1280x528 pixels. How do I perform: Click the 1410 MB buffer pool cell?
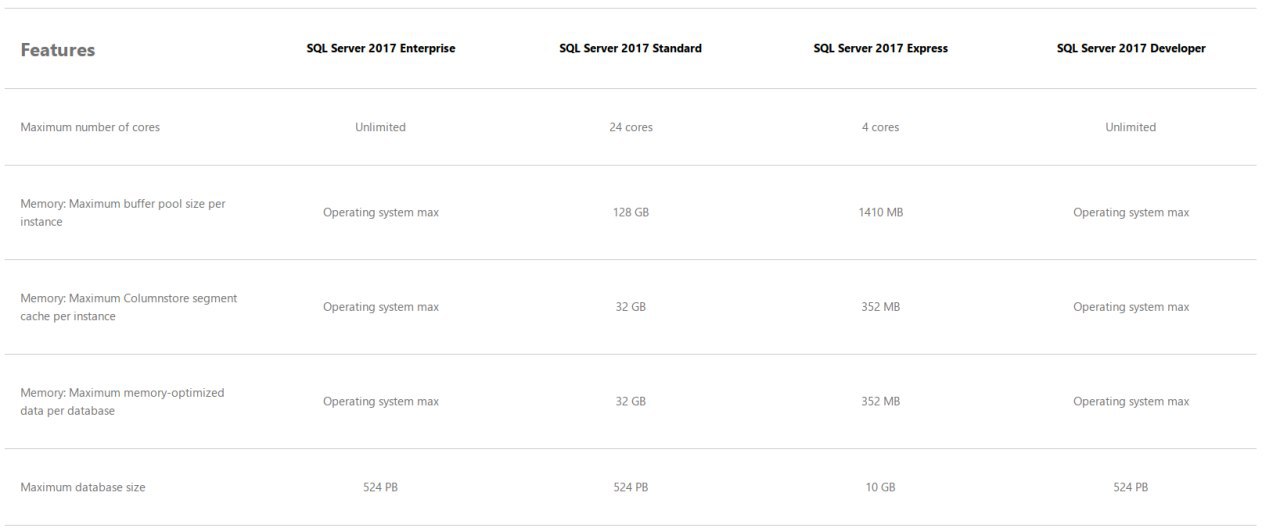(x=881, y=212)
